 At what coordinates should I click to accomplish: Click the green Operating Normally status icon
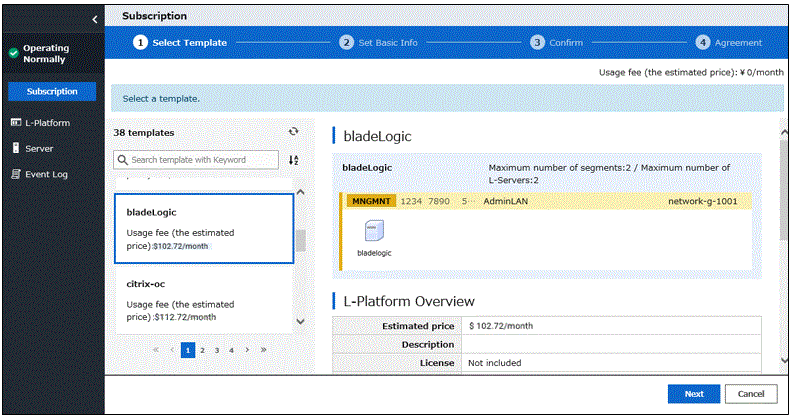pyautogui.click(x=14, y=53)
